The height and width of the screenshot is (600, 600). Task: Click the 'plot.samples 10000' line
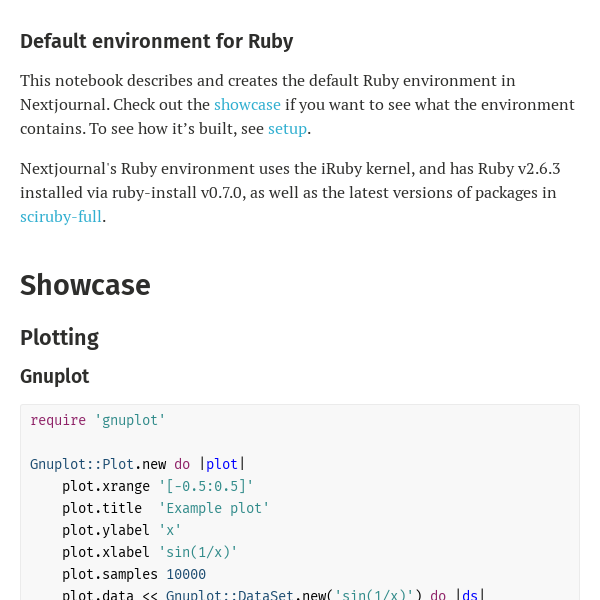(134, 574)
